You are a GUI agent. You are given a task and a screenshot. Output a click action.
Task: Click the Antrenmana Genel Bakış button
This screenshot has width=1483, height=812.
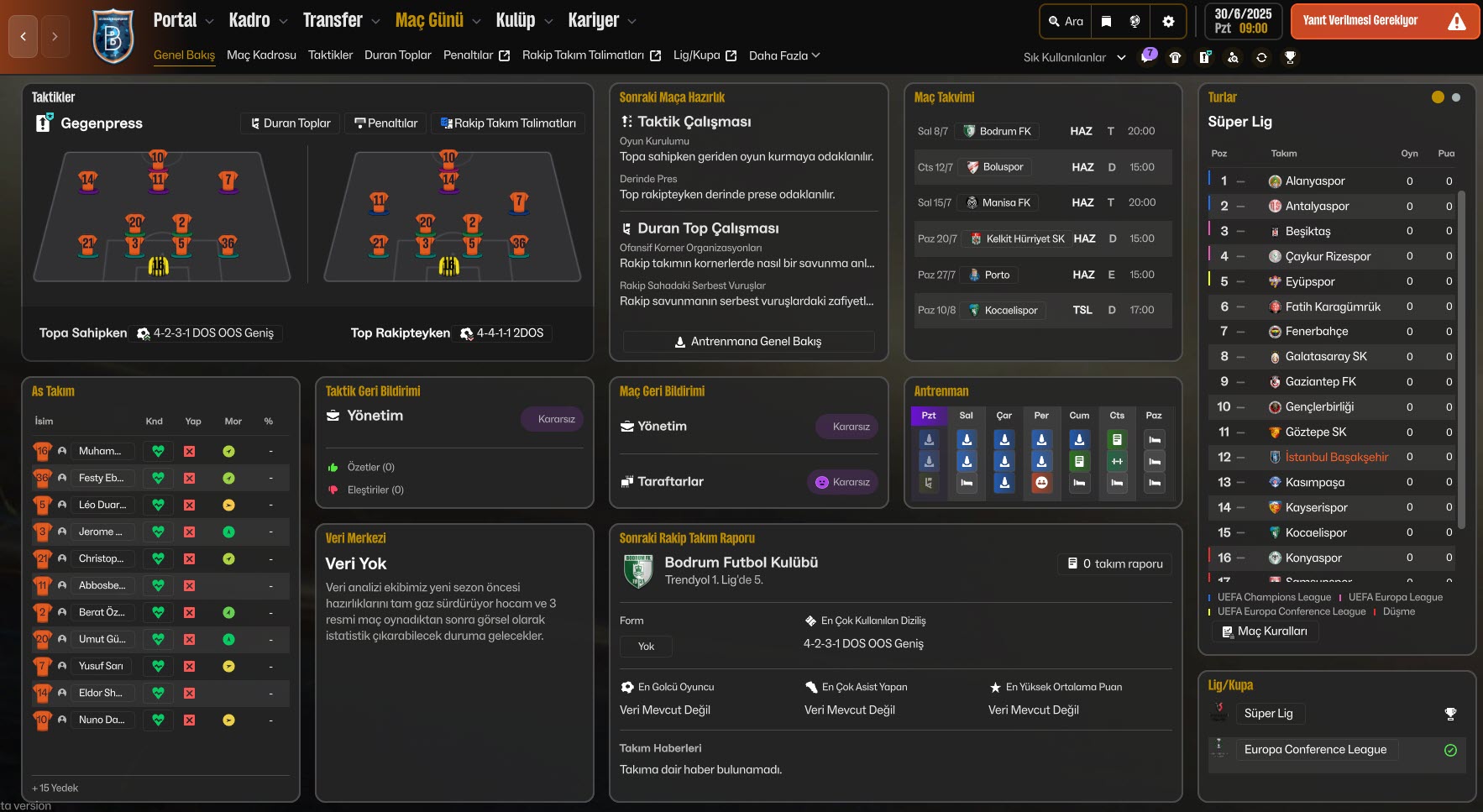point(748,342)
